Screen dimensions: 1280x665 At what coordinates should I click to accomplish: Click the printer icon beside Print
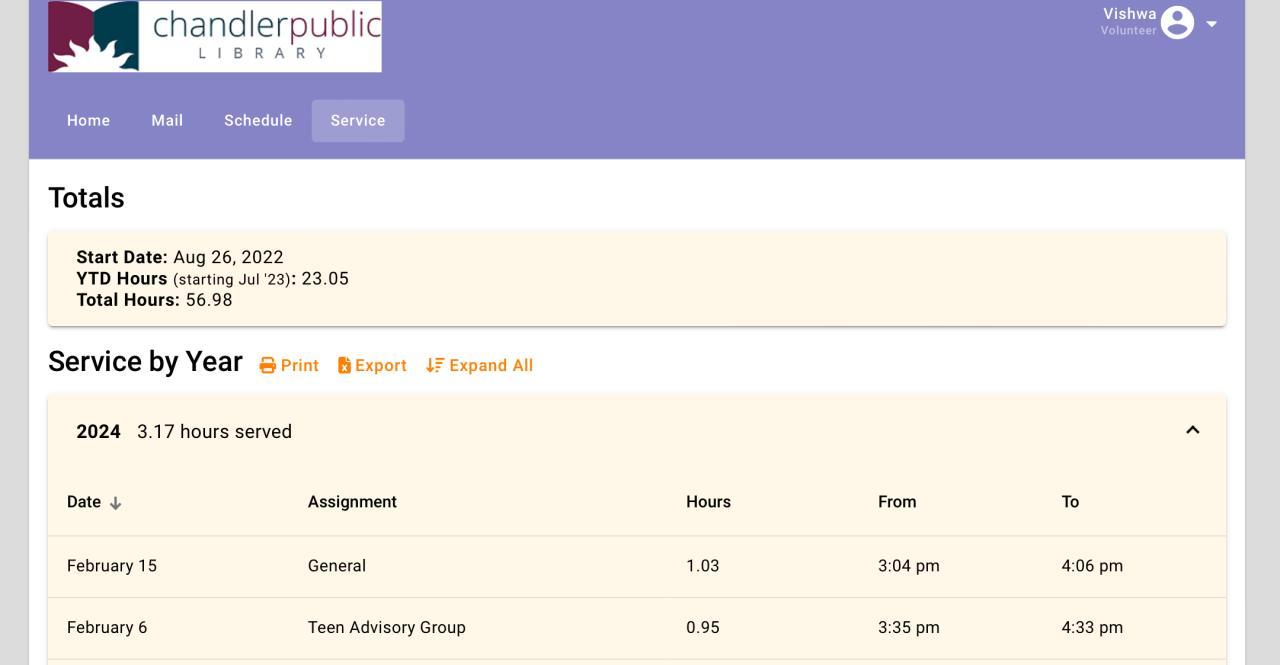pyautogui.click(x=267, y=366)
